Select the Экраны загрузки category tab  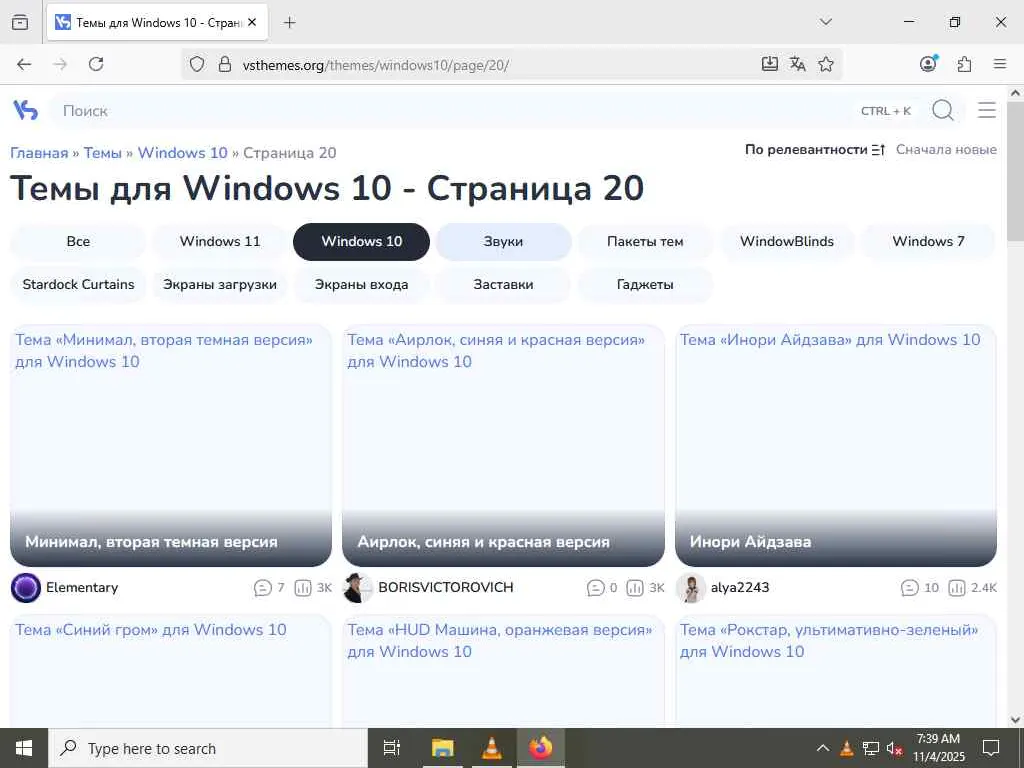[x=220, y=285]
